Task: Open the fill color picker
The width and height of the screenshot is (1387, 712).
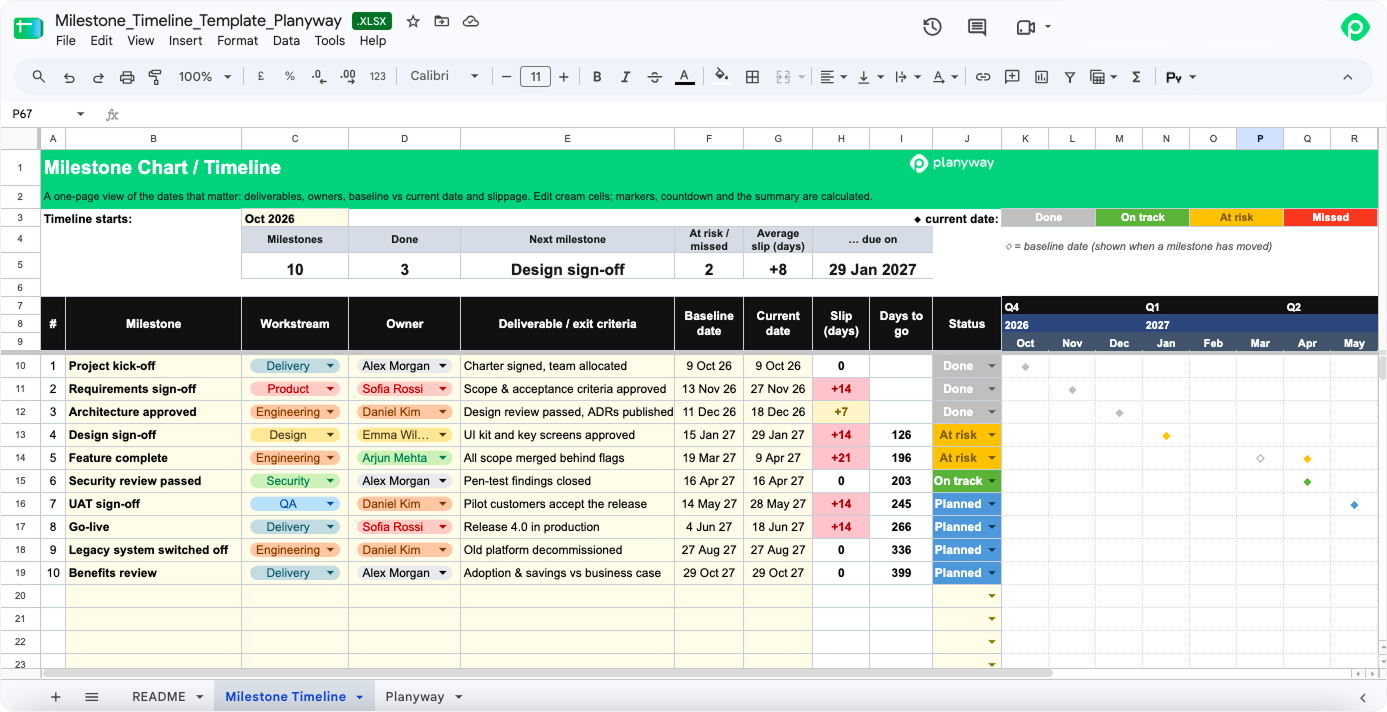Action: [722, 77]
